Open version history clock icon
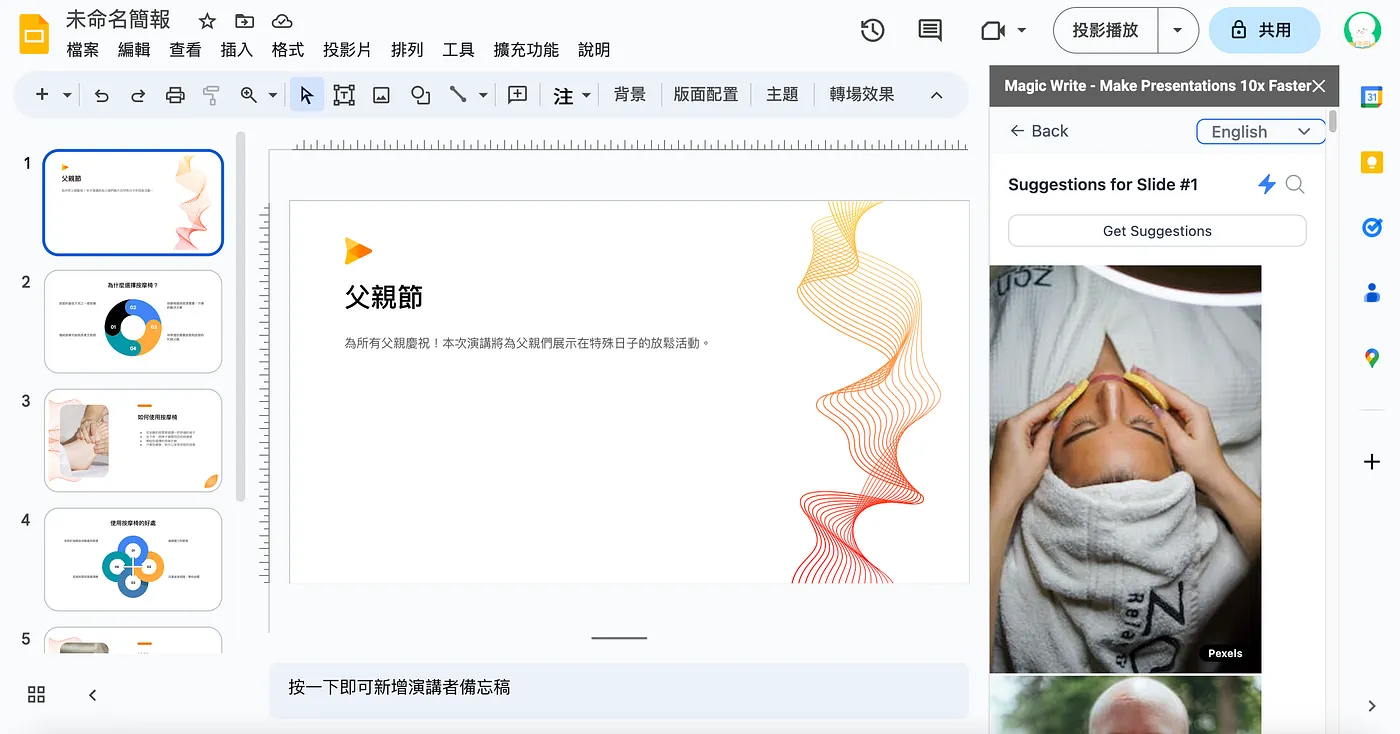Screen dimensions: 1400x734 click(x=872, y=31)
